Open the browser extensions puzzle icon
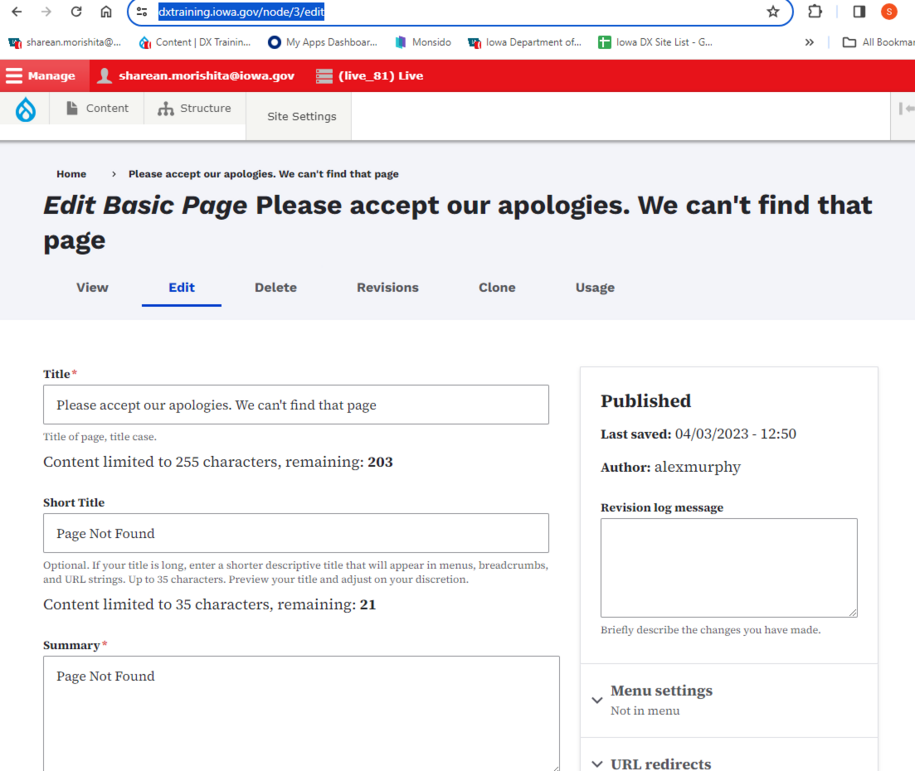The height and width of the screenshot is (771, 915). (815, 12)
